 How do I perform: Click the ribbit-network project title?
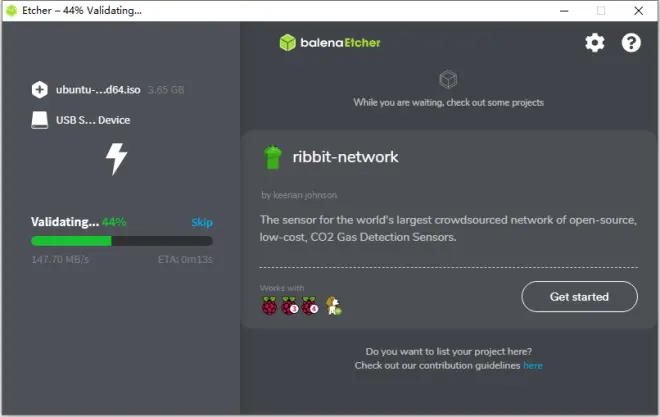tap(345, 157)
